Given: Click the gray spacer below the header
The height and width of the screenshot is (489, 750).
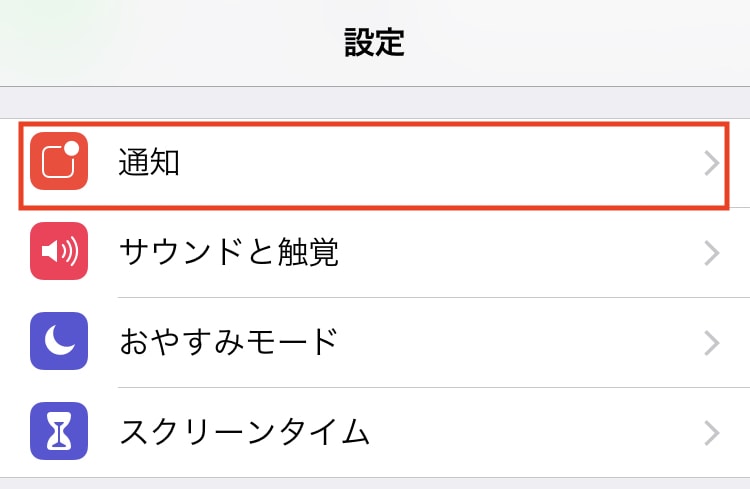Looking at the screenshot, I should [x=375, y=102].
